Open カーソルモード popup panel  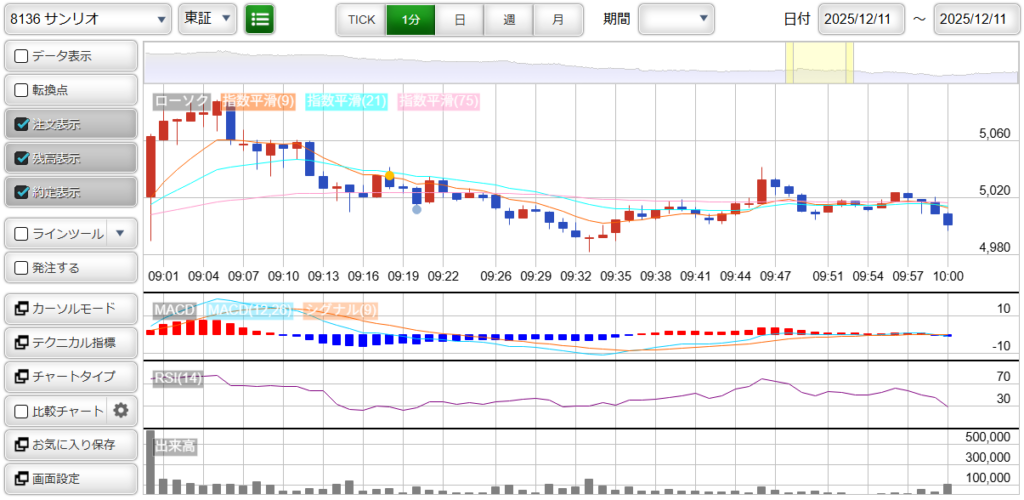pyautogui.click(x=70, y=308)
